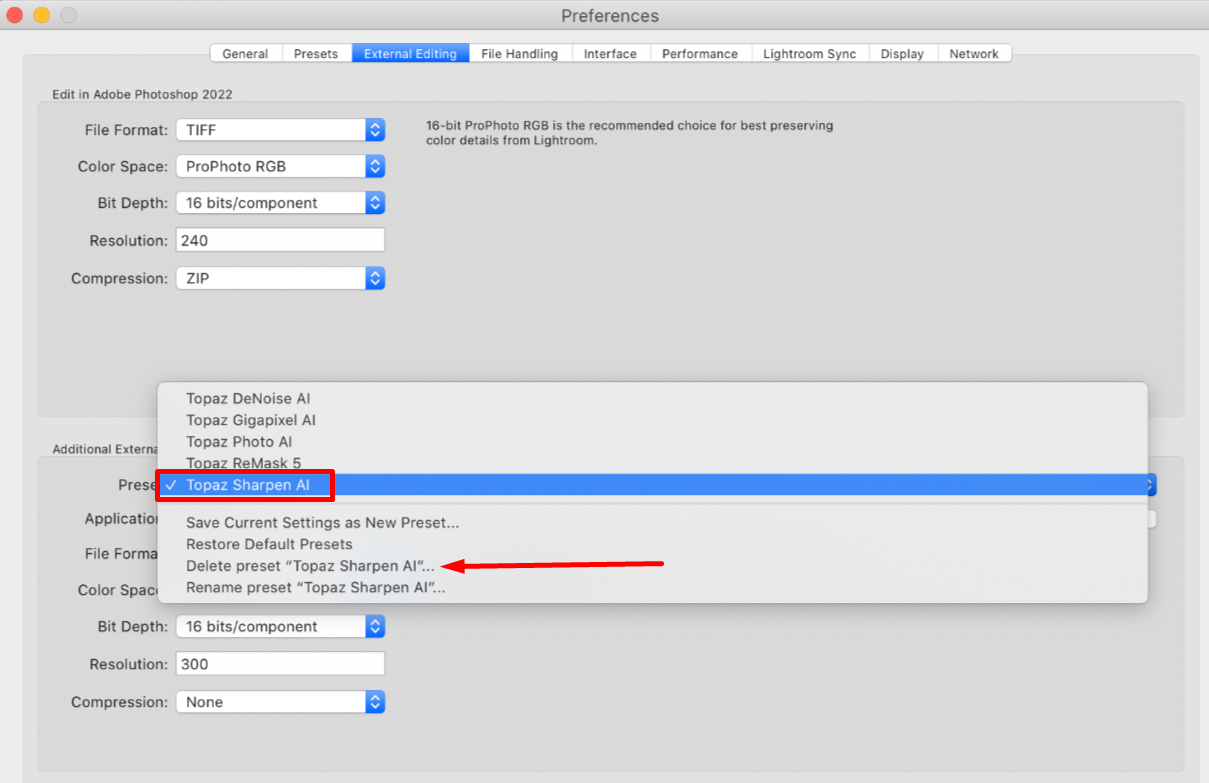1209x783 pixels.
Task: Click Save Current Settings as New Preset
Action: click(322, 522)
